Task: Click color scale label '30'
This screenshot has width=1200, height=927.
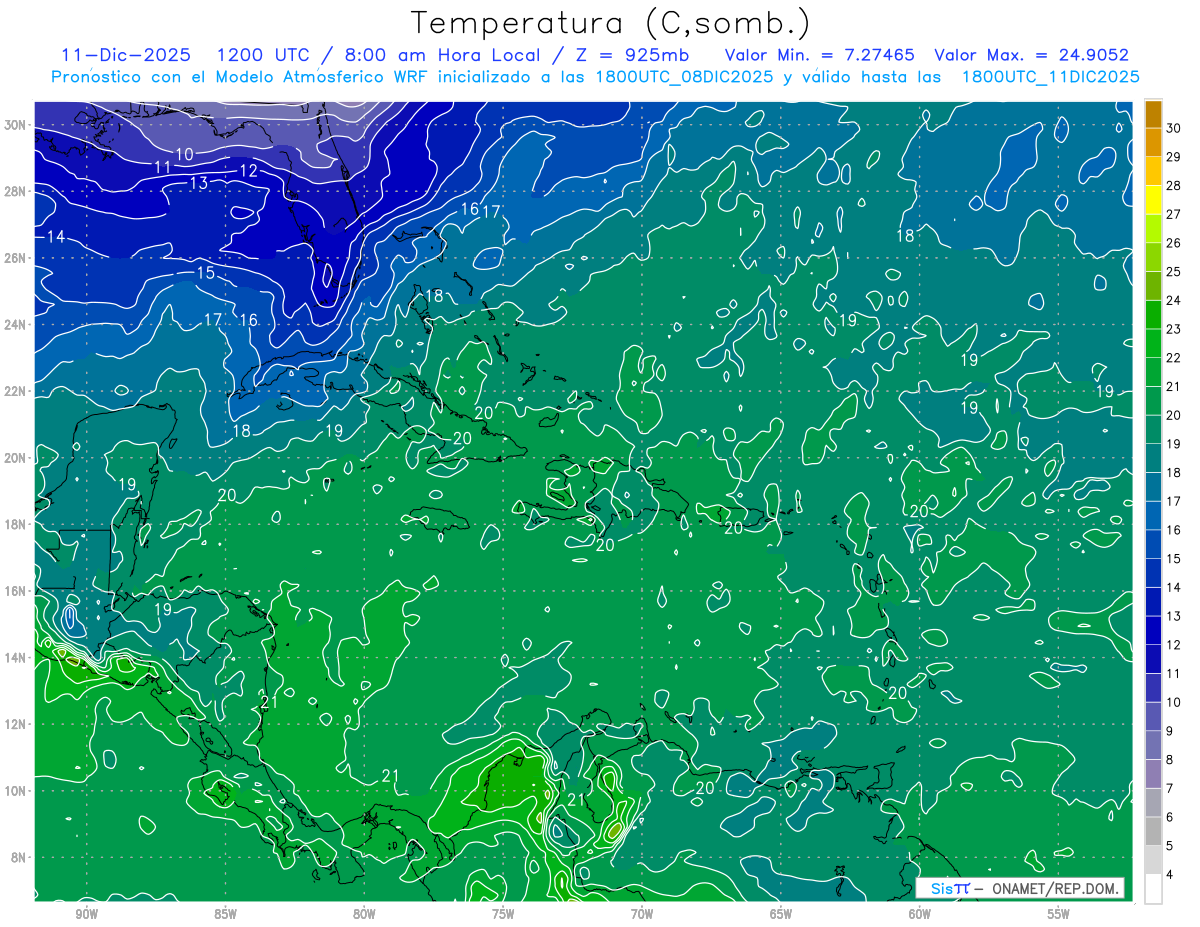Action: [x=1173, y=128]
